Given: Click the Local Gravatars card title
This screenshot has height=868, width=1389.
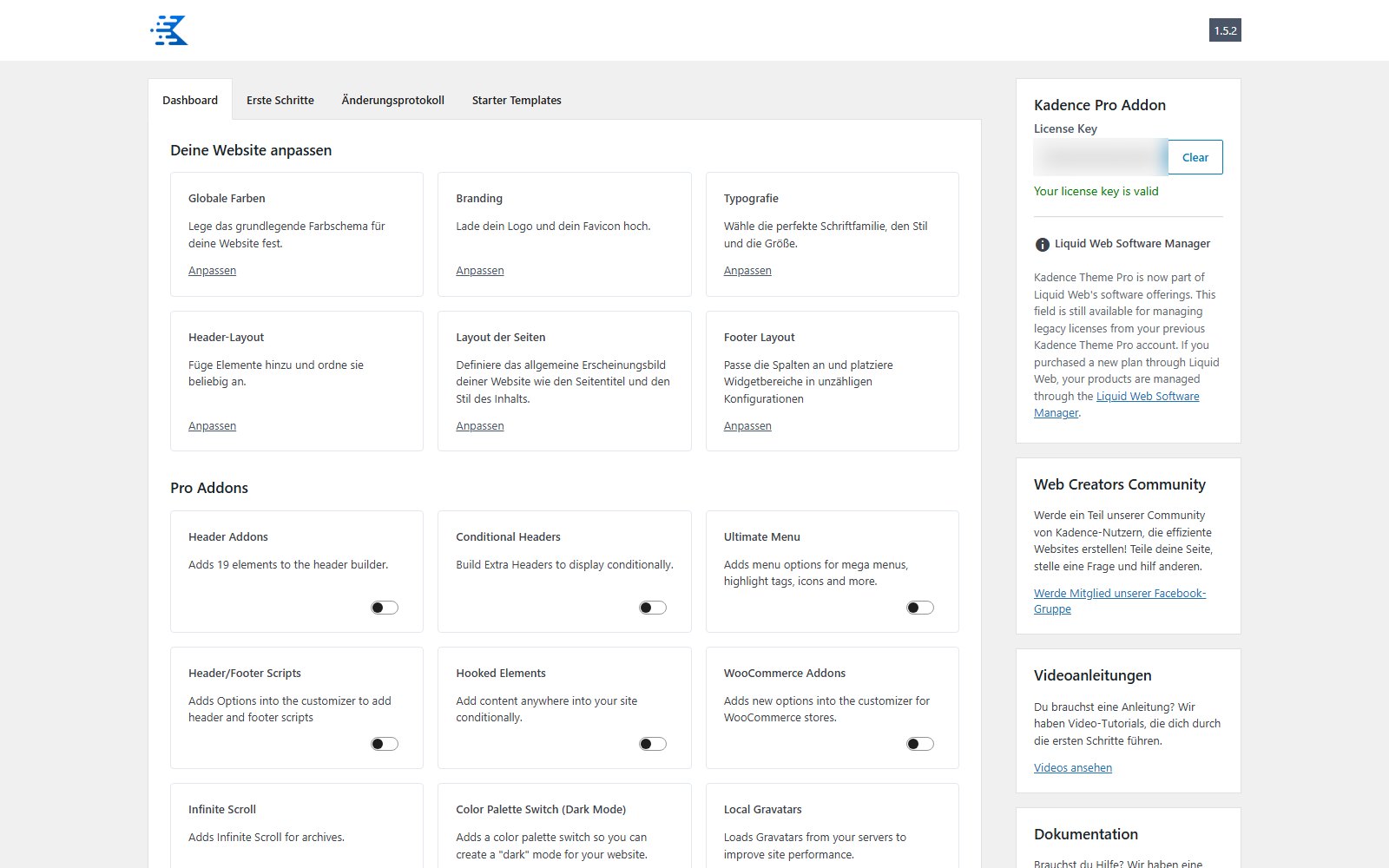Looking at the screenshot, I should tap(763, 810).
